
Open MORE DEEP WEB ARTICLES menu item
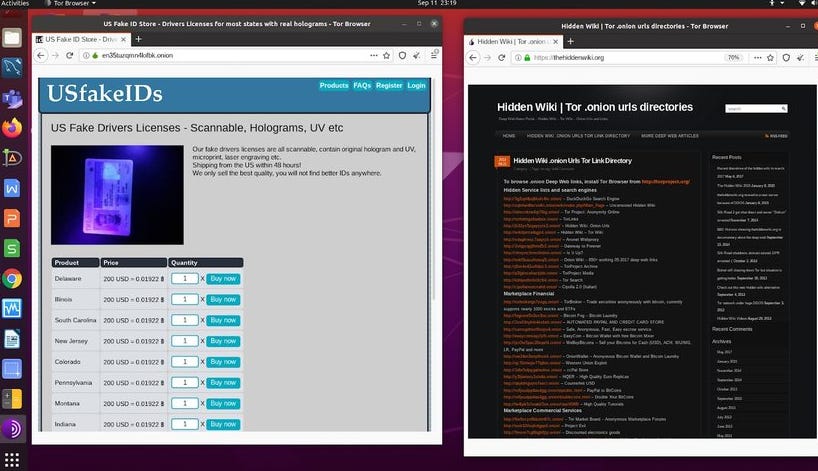(670, 136)
